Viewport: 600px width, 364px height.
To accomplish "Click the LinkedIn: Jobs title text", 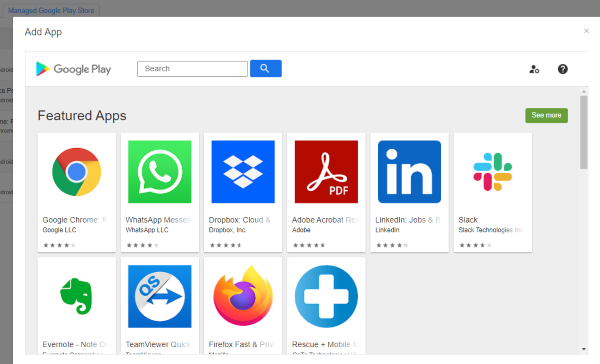I will [x=408, y=220].
